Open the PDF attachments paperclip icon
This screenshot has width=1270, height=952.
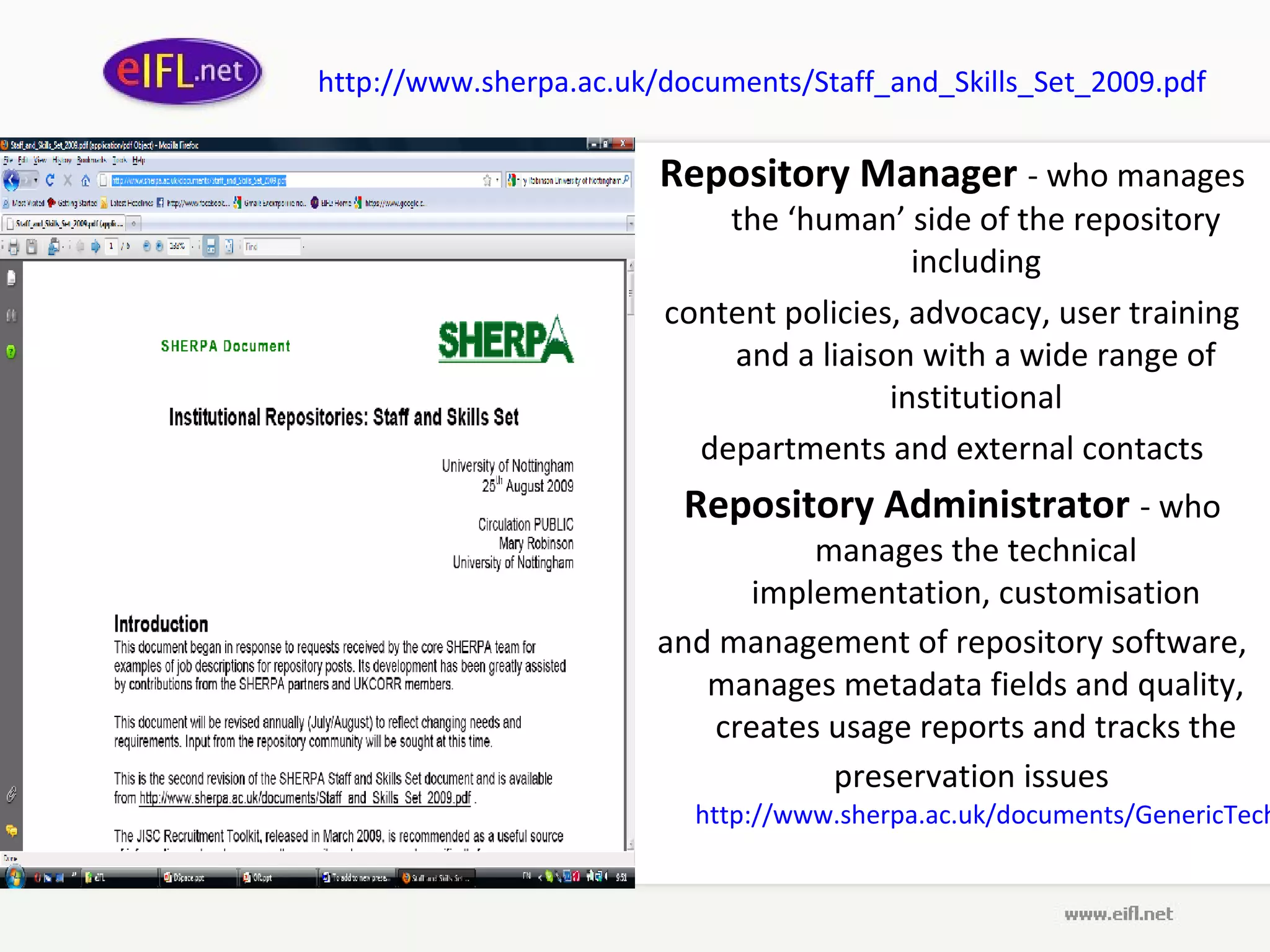click(x=11, y=794)
